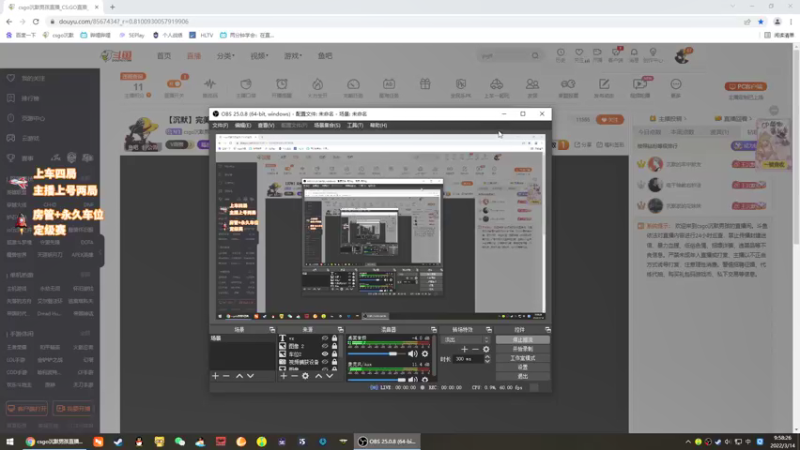
Task: Add a new scene with the plus icon in OBS Scenes dock
Action: pos(215,376)
